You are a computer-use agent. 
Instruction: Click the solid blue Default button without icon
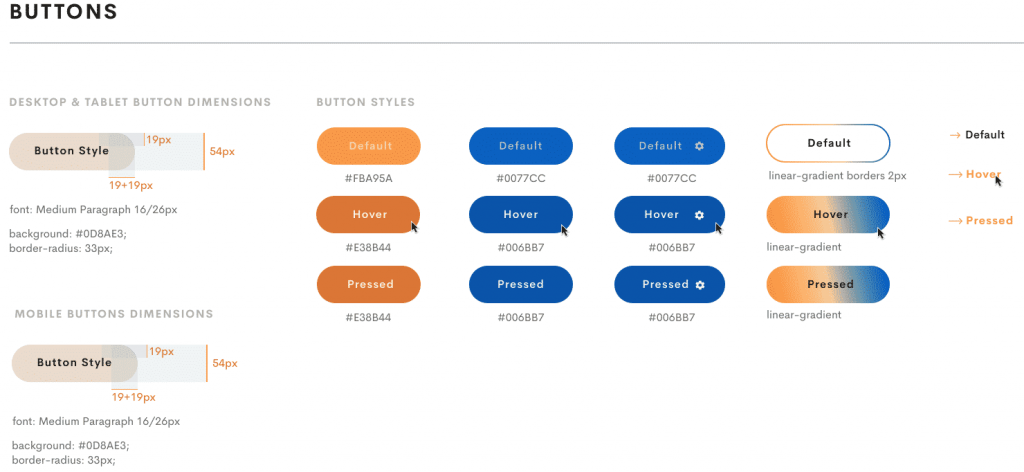click(x=520, y=146)
